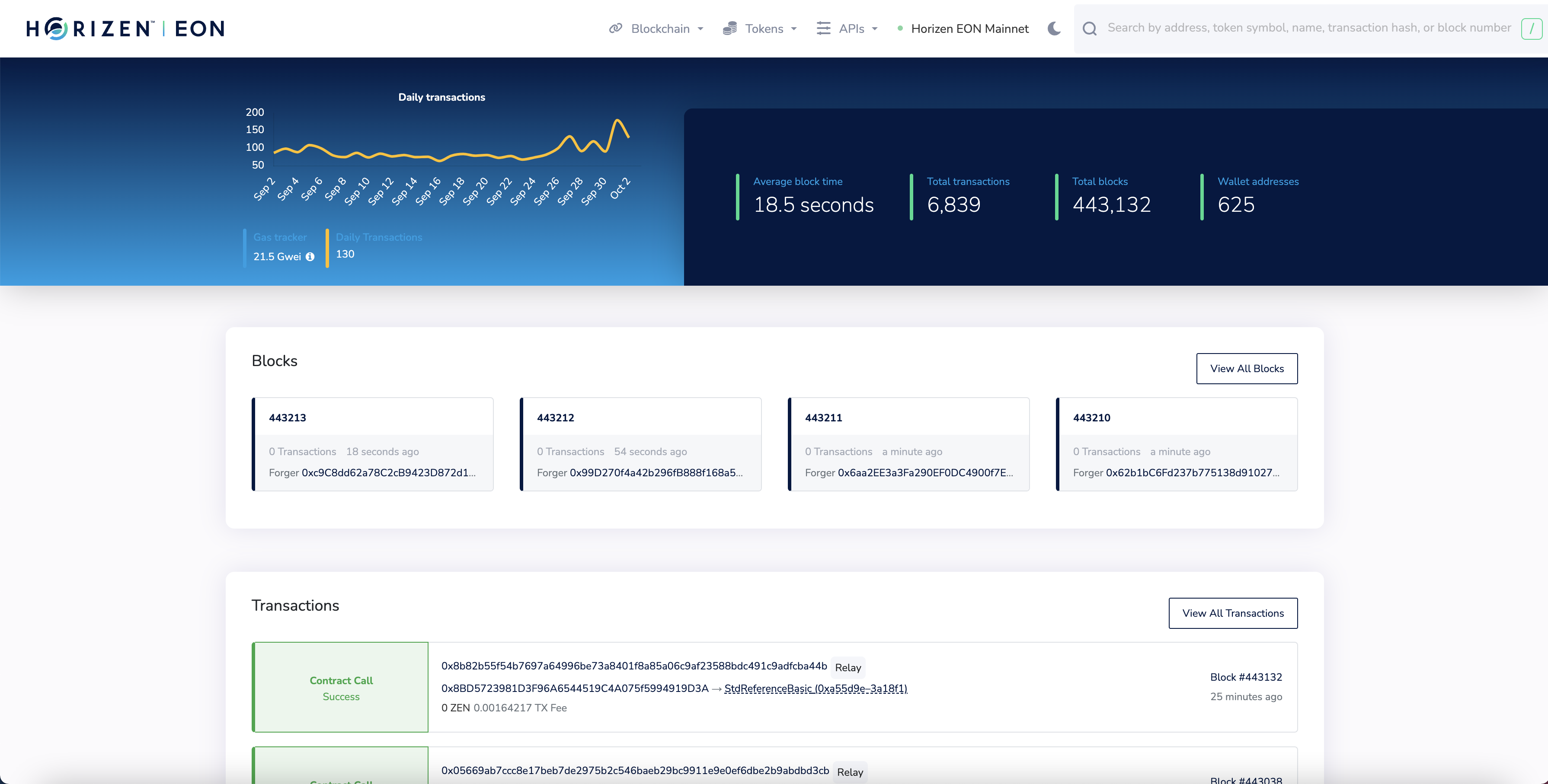The width and height of the screenshot is (1548, 784).
Task: Click the Horizen EON logo
Action: 125,28
